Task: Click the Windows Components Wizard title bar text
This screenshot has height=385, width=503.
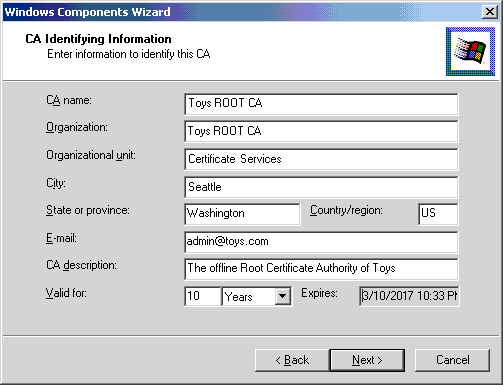Action: click(x=87, y=12)
